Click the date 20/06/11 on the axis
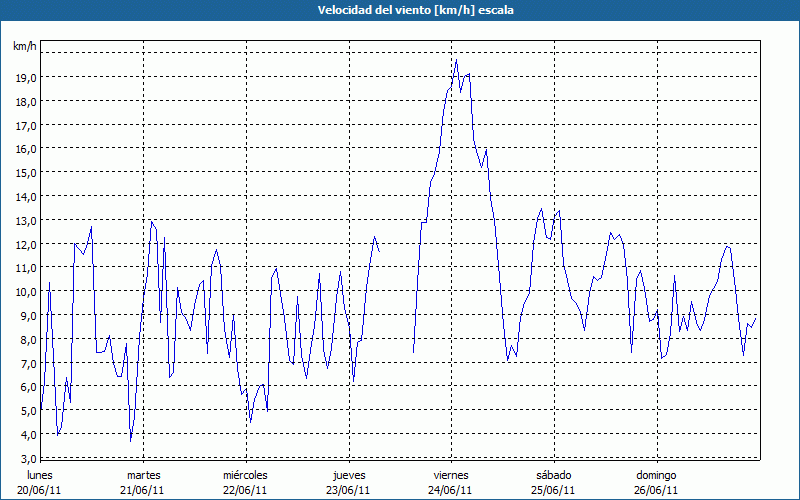The image size is (800, 500). (41, 490)
